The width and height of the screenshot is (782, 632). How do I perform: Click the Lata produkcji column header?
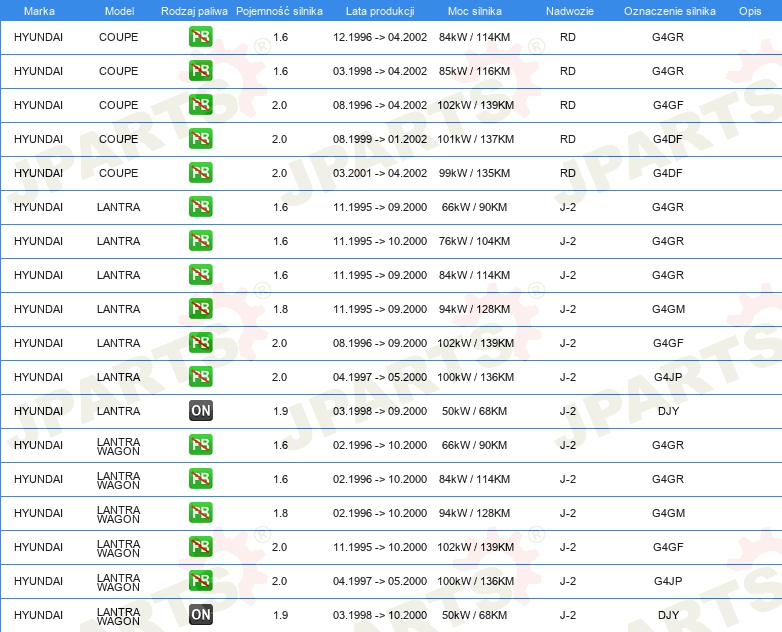[x=380, y=11]
